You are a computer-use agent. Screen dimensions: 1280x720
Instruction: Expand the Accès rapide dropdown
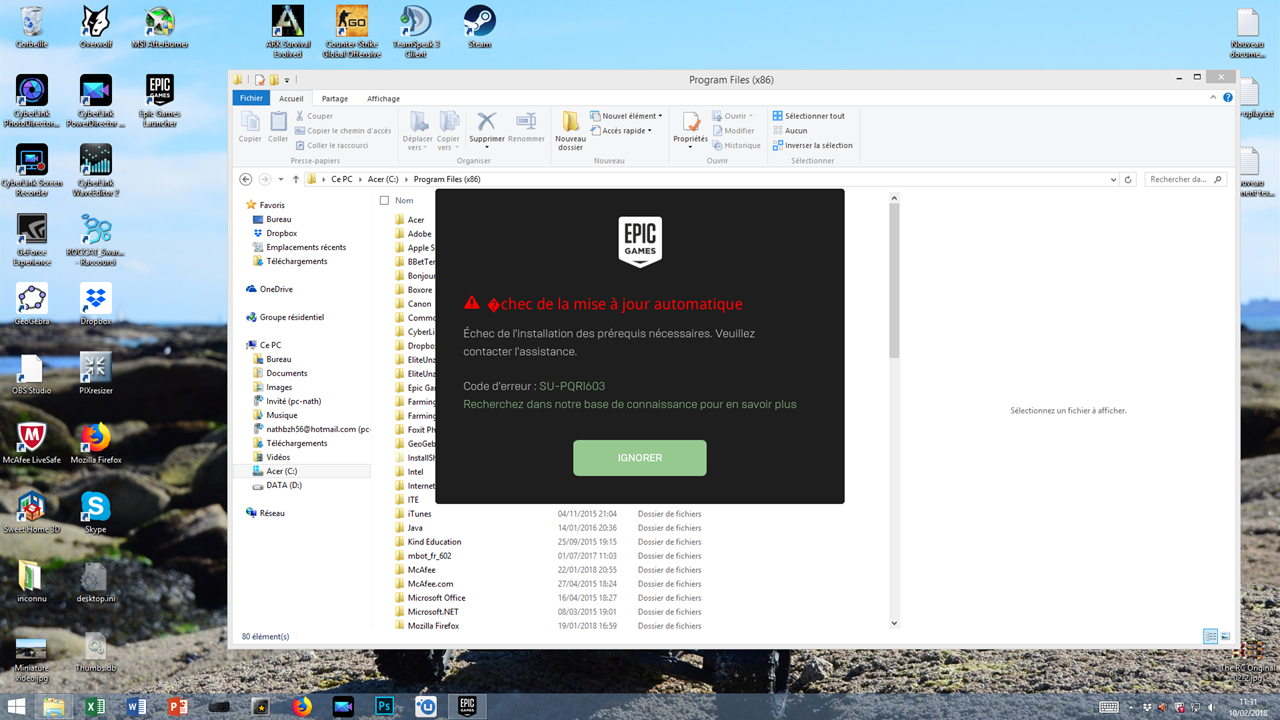621,131
